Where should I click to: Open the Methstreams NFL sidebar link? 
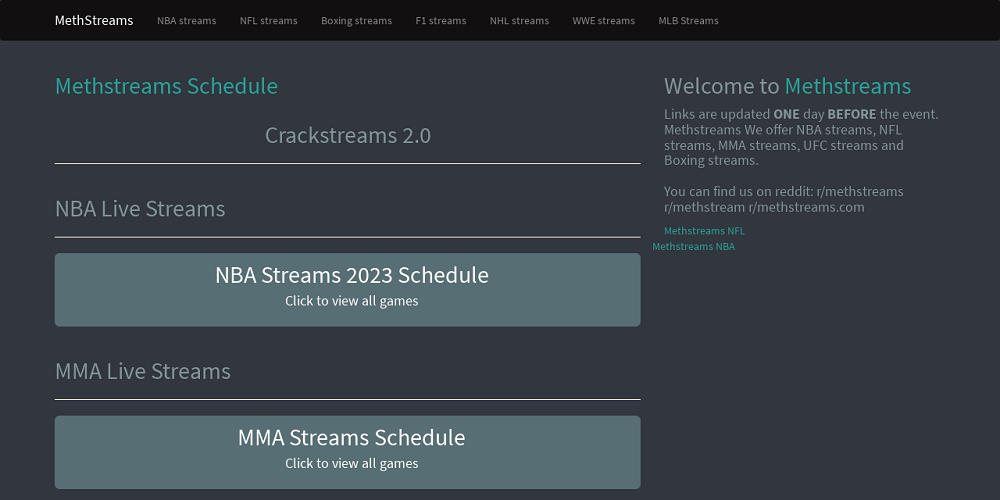coord(704,231)
